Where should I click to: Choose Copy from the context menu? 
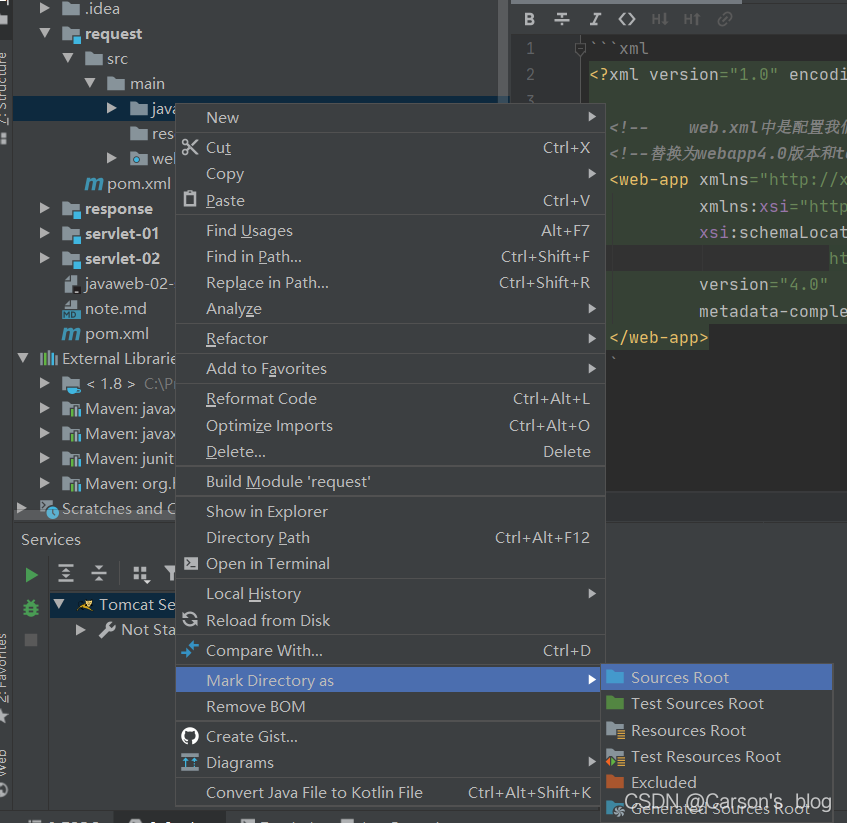(x=390, y=173)
